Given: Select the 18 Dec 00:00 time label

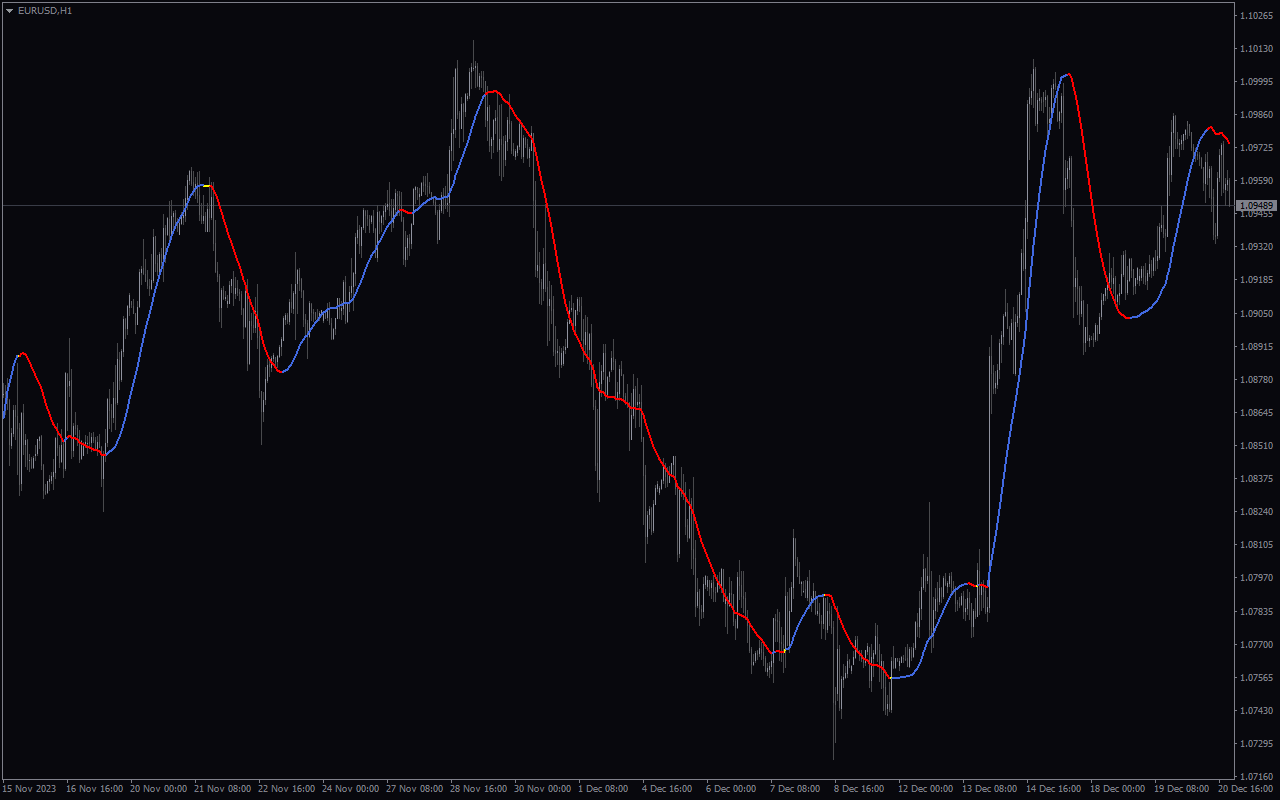Looking at the screenshot, I should click(1118, 789).
